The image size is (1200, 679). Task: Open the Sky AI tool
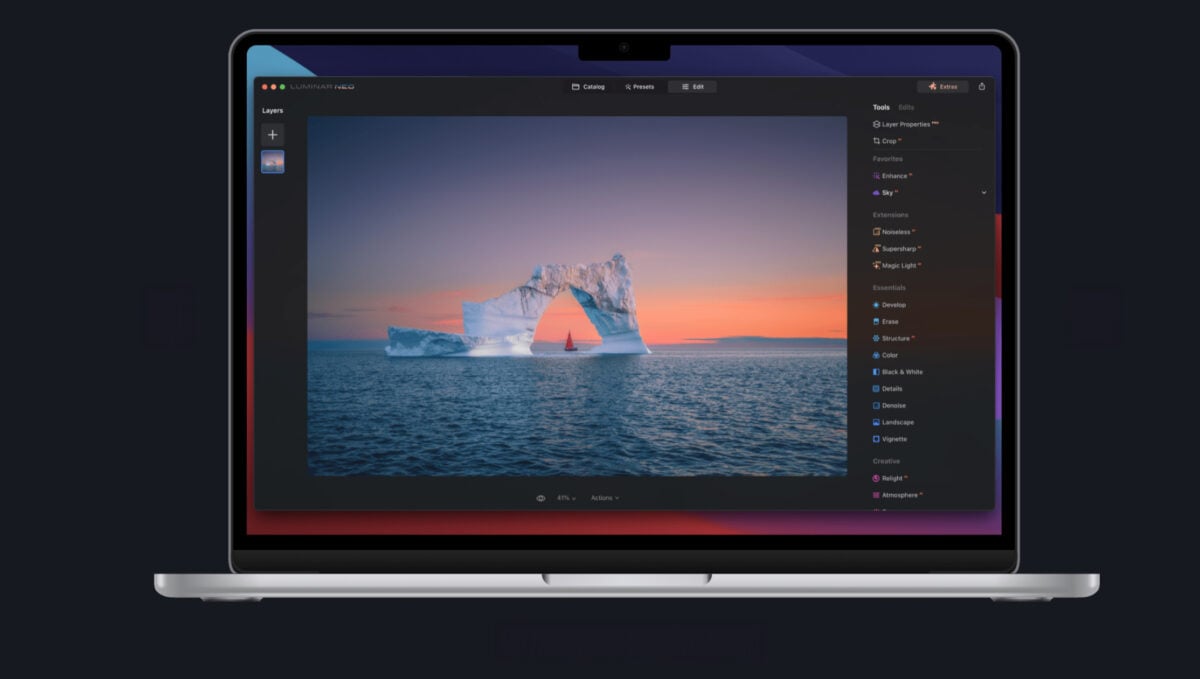(885, 192)
